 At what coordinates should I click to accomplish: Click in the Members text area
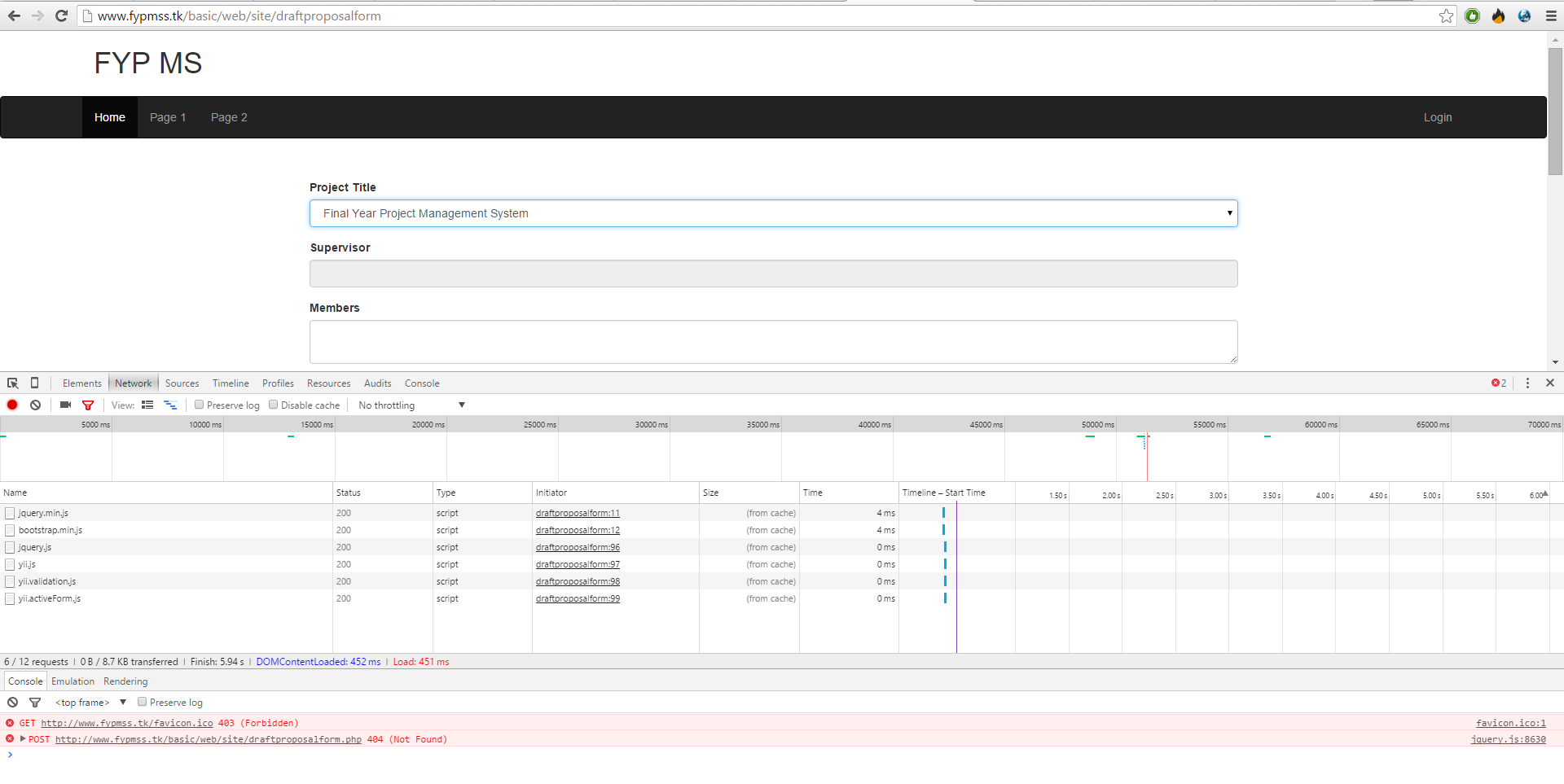point(773,342)
